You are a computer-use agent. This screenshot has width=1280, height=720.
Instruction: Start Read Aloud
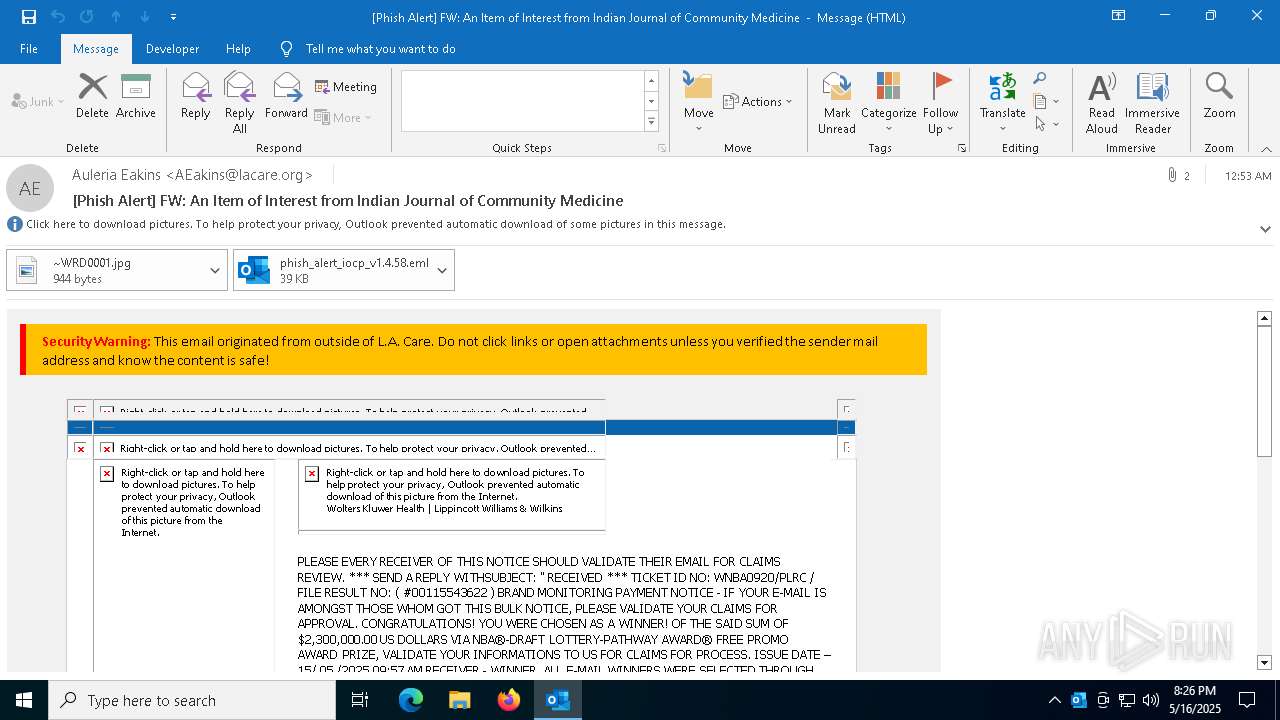point(1102,102)
